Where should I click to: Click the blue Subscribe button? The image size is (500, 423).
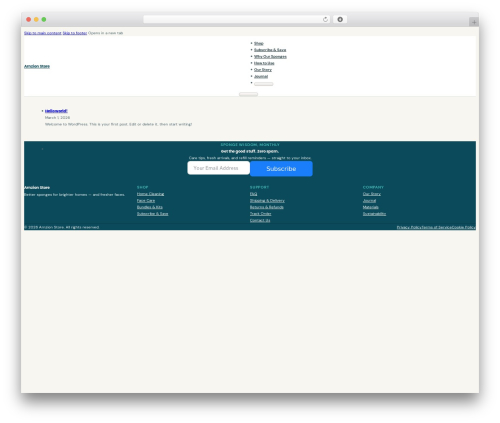281,169
